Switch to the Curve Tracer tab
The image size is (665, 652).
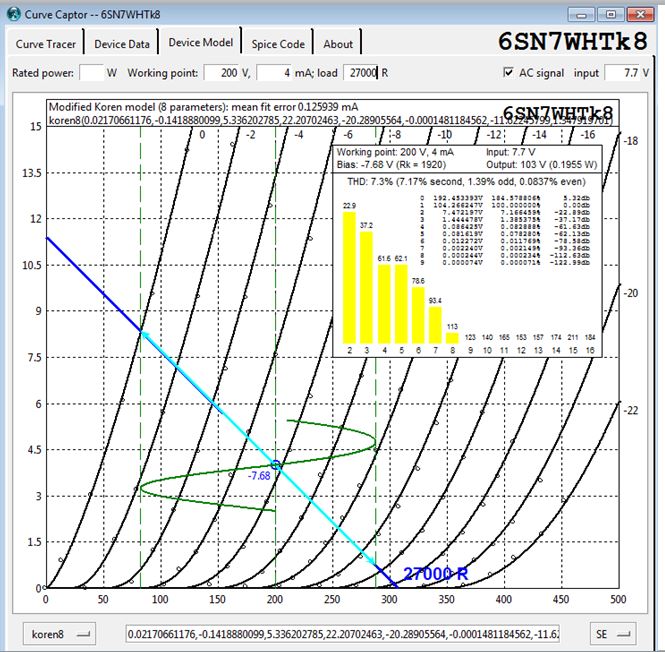[x=45, y=44]
